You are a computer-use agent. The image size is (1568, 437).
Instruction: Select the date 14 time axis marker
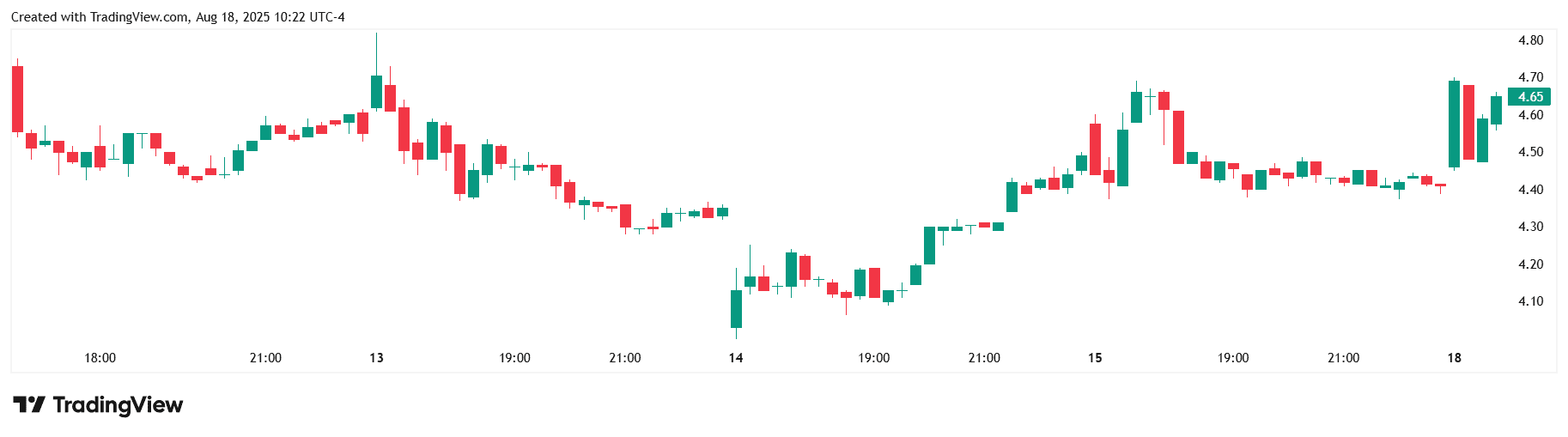(x=736, y=358)
